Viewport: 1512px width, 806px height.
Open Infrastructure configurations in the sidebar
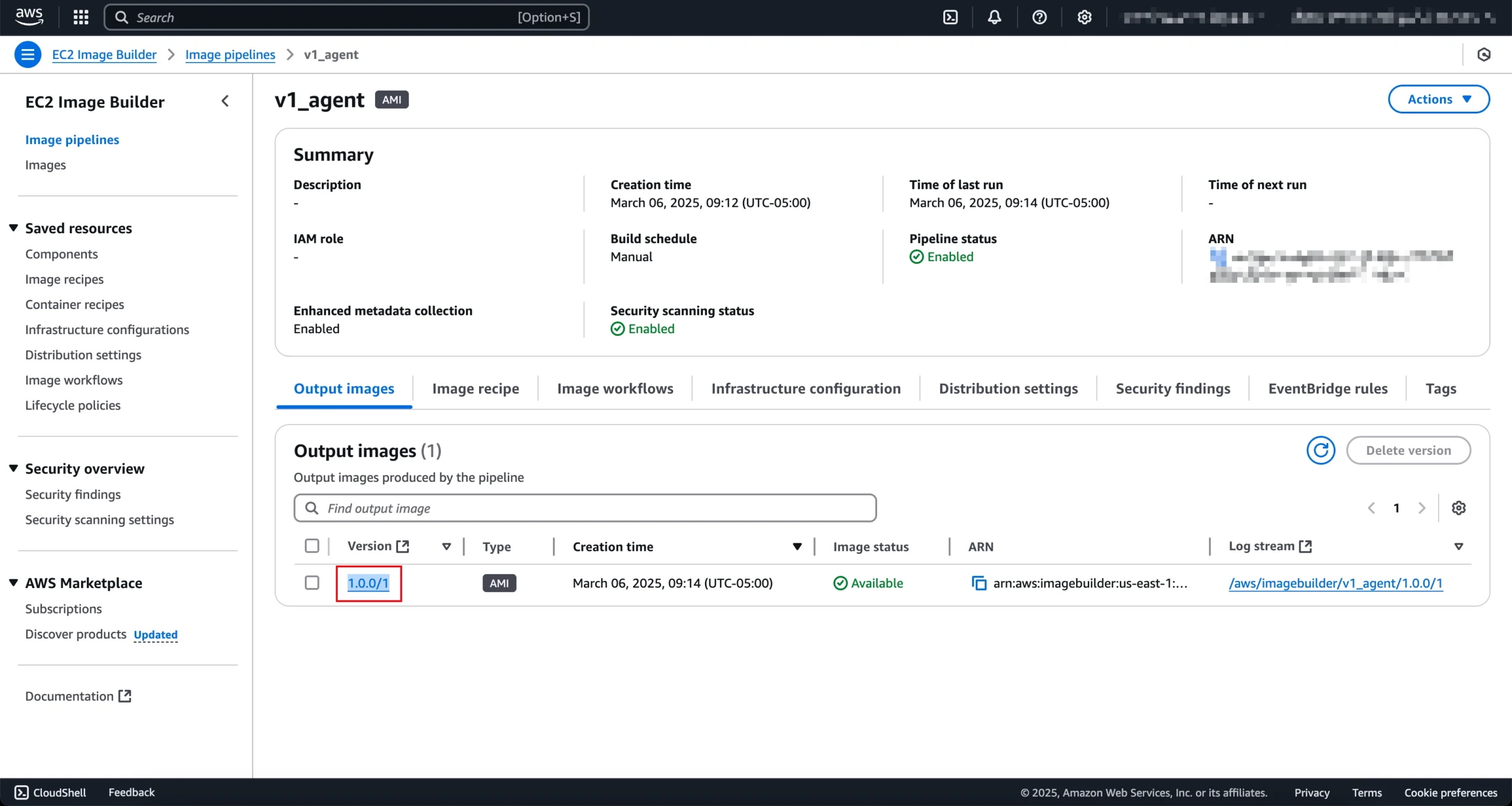coord(107,329)
